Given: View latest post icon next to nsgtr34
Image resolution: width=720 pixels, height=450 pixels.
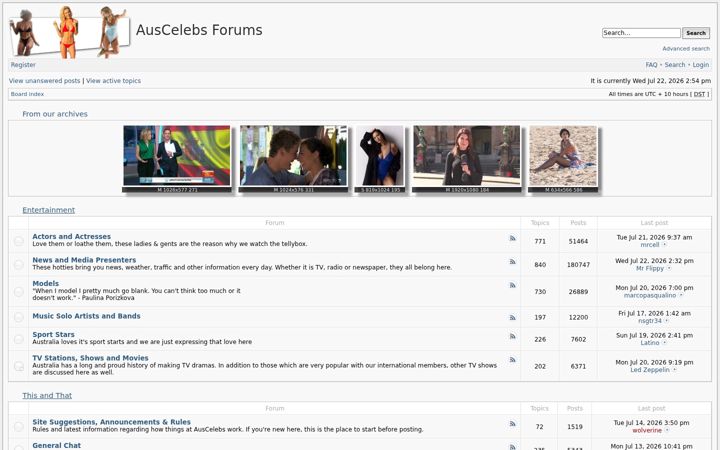Looking at the screenshot, I should pyautogui.click(x=666, y=321).
